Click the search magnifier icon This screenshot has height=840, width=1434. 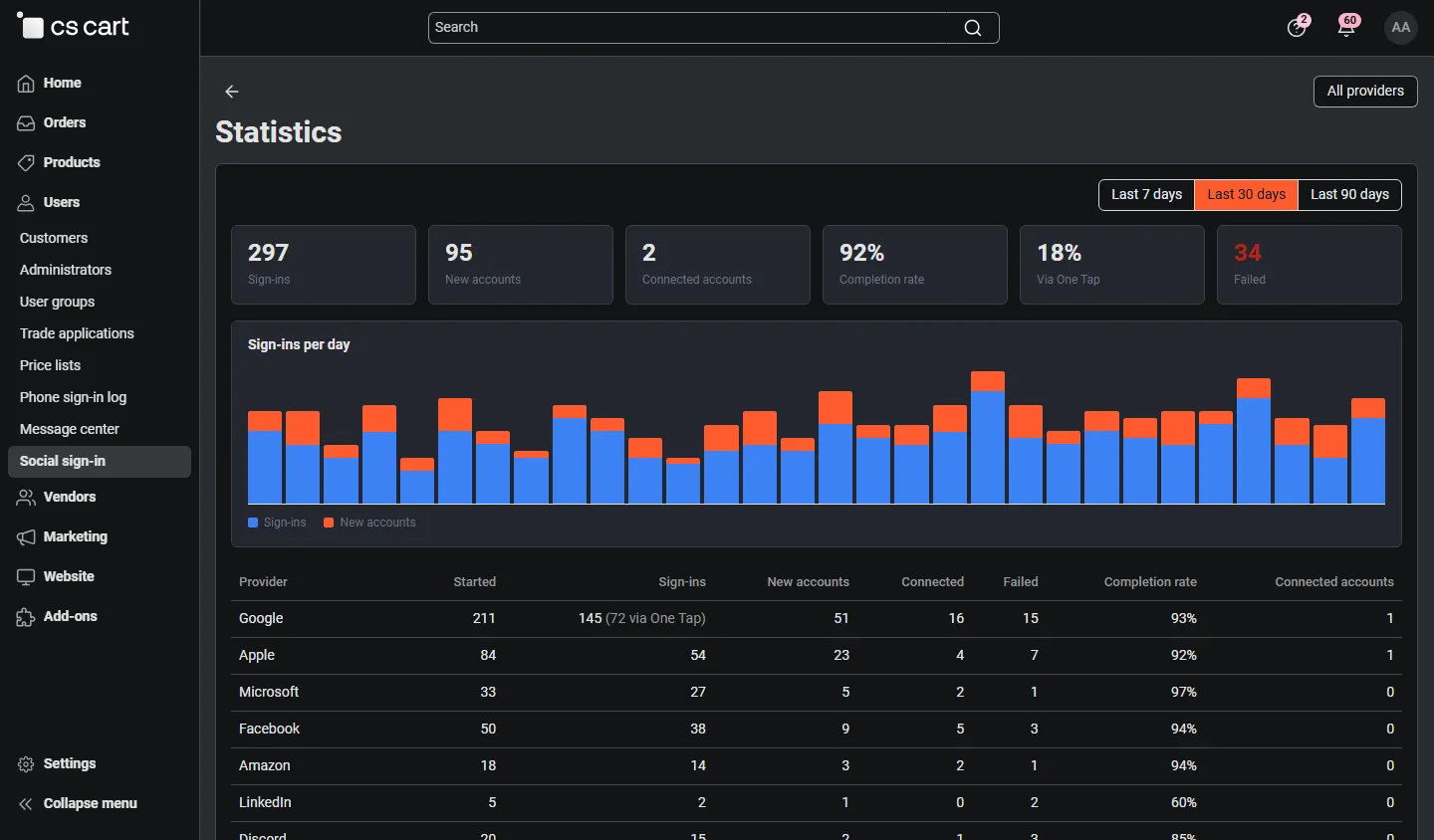(x=973, y=28)
